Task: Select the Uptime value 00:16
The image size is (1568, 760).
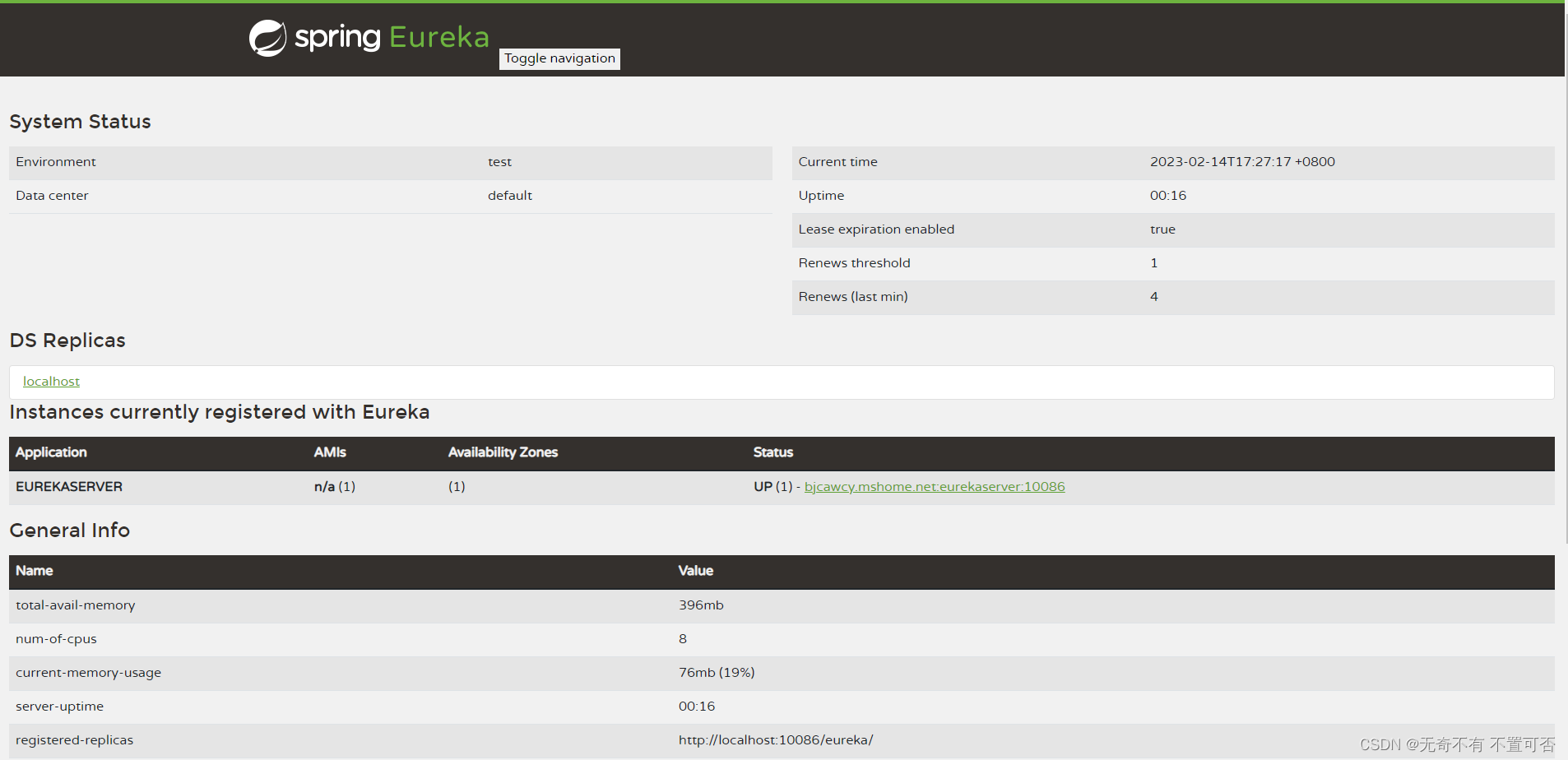Action: [x=1168, y=196]
